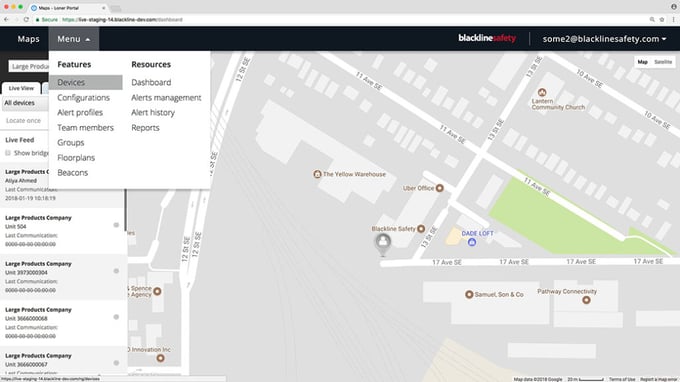Select the Maps - Loner Portal browser tab

point(67,8)
